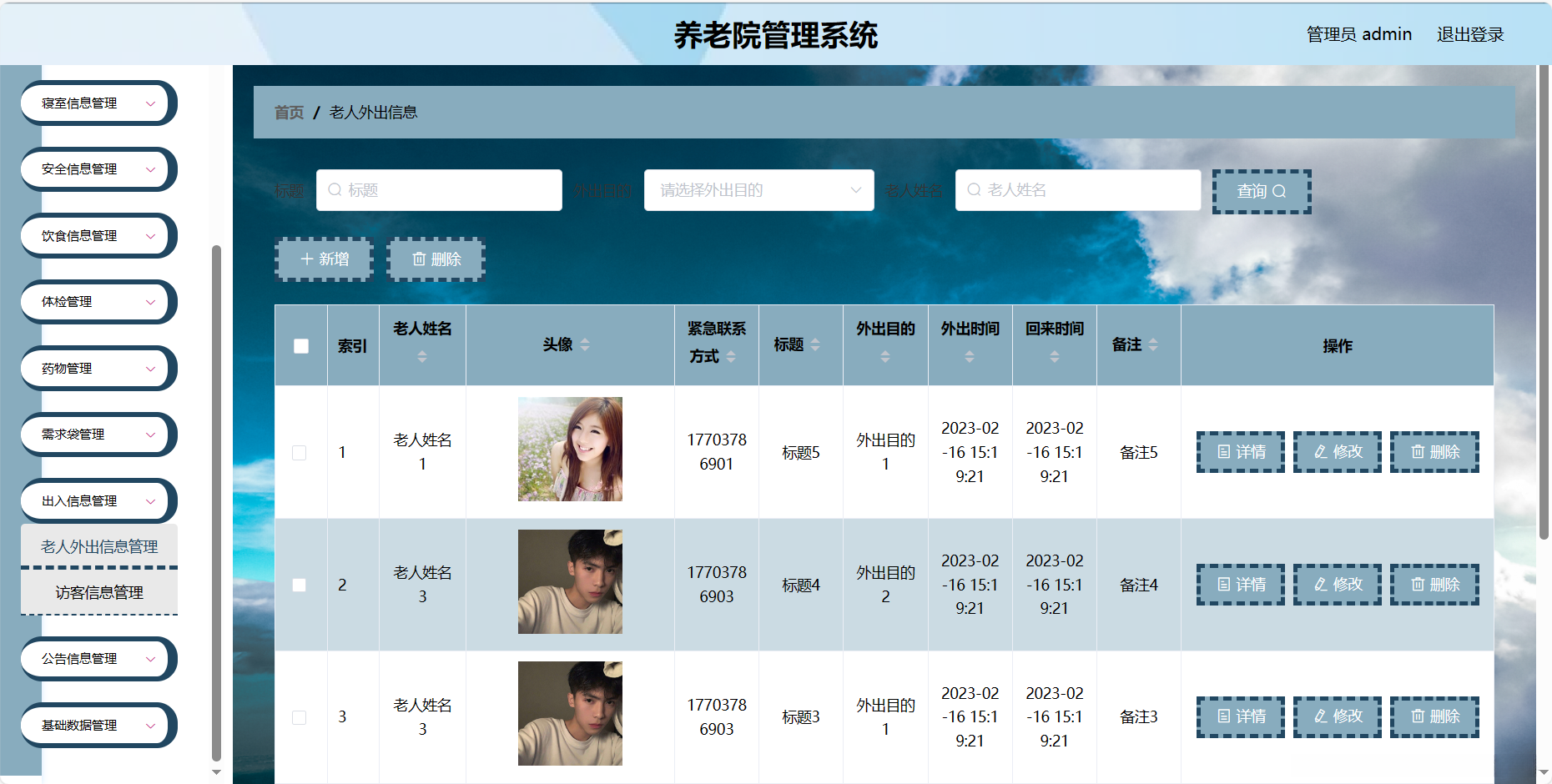Click the avatar thumbnail in row 1
This screenshot has height=784, width=1552.
coord(570,450)
